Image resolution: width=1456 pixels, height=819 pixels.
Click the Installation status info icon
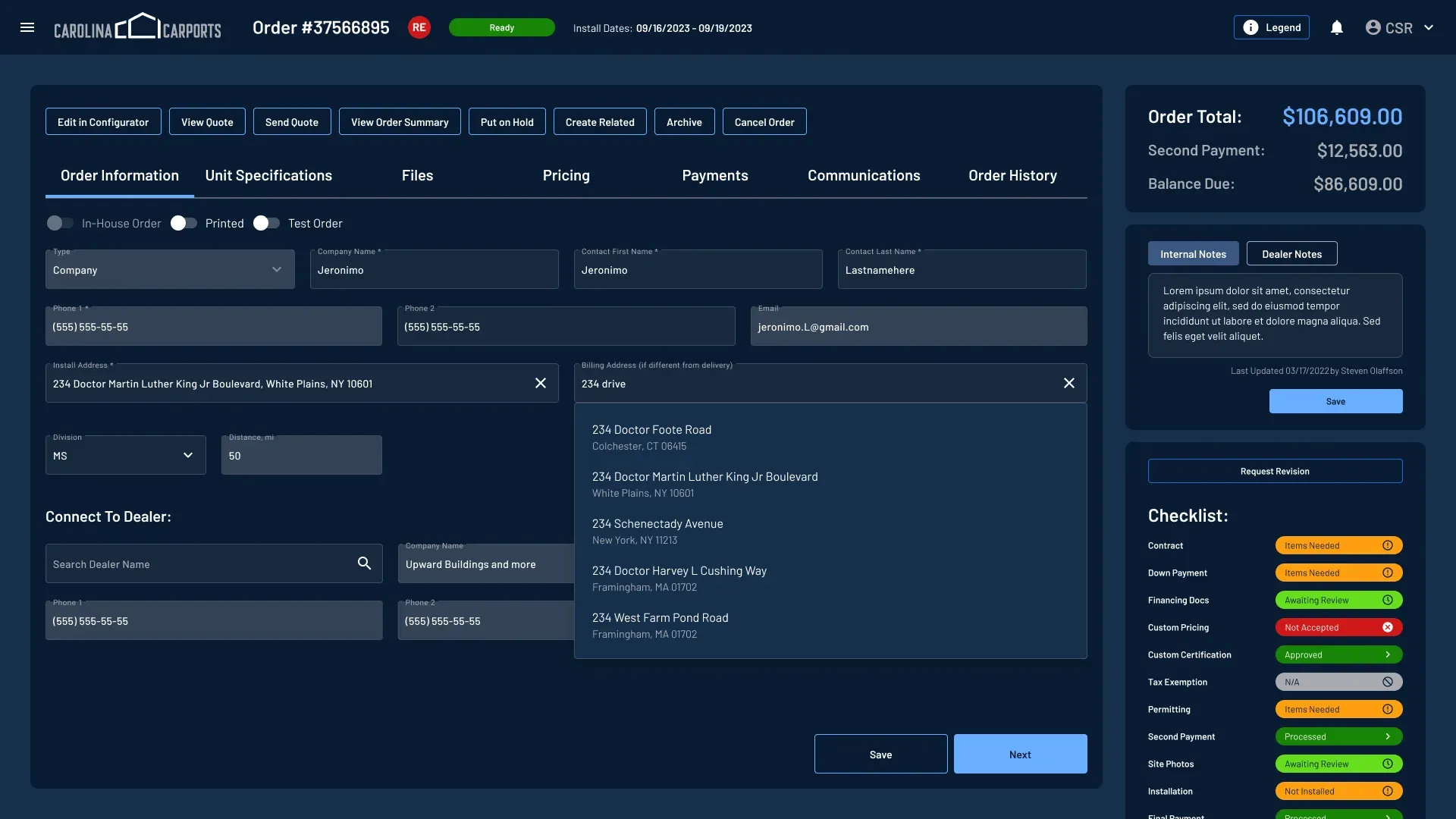tap(1388, 791)
